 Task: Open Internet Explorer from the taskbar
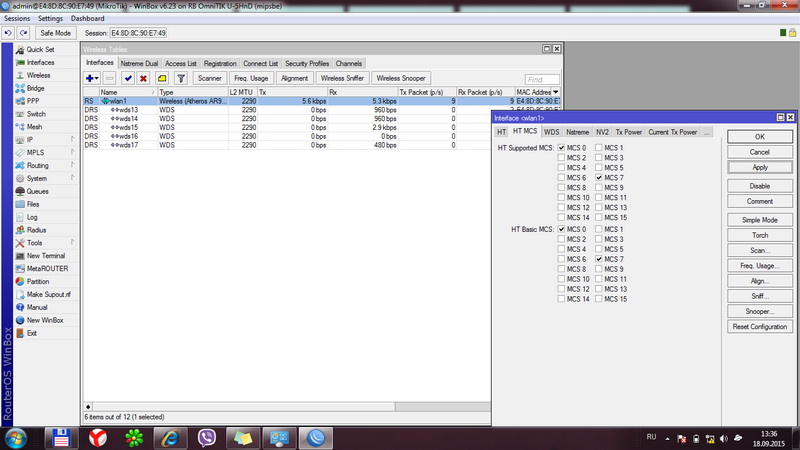170,438
